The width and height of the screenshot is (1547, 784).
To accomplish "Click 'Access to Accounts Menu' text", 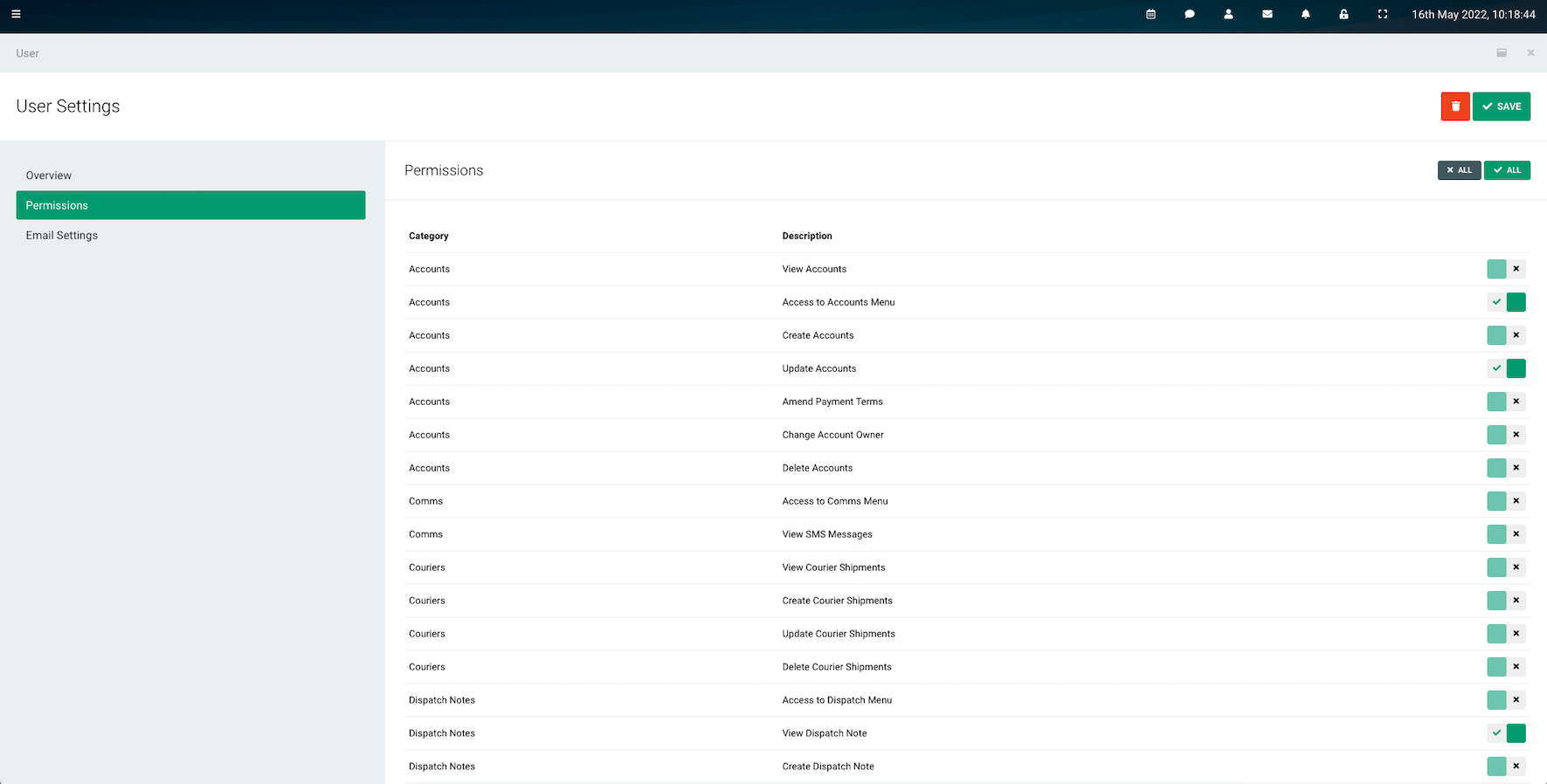I will click(x=839, y=302).
